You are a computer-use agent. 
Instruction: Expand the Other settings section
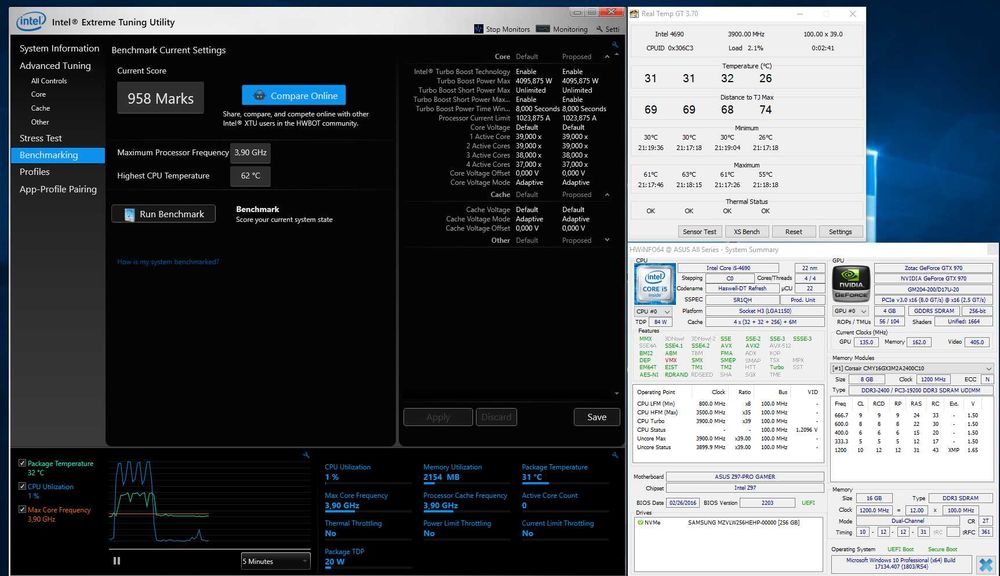tap(607, 240)
